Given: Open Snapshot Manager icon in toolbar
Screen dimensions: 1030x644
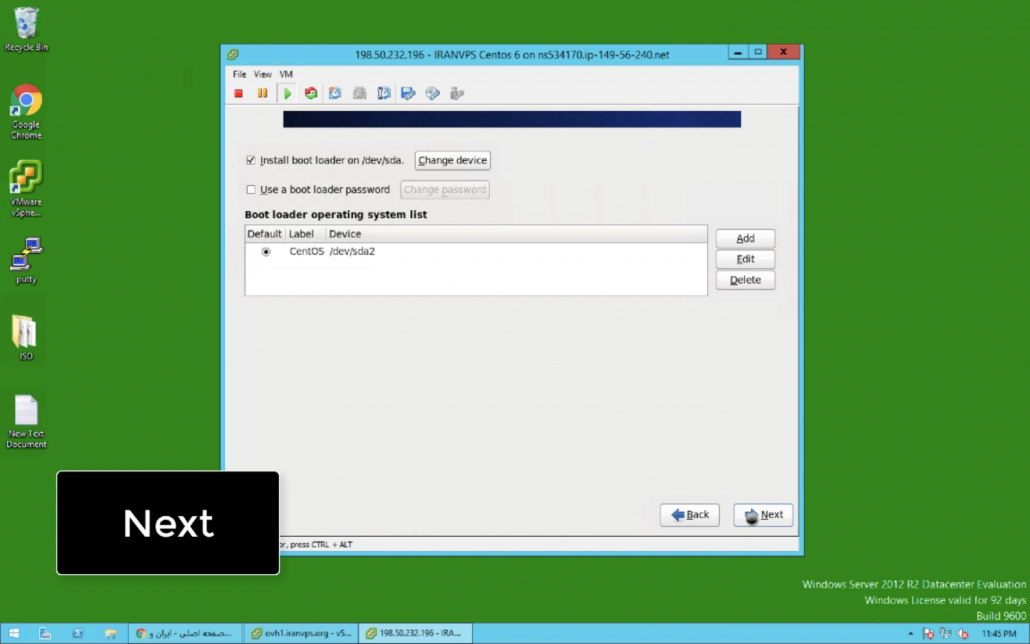Looking at the screenshot, I should (384, 94).
